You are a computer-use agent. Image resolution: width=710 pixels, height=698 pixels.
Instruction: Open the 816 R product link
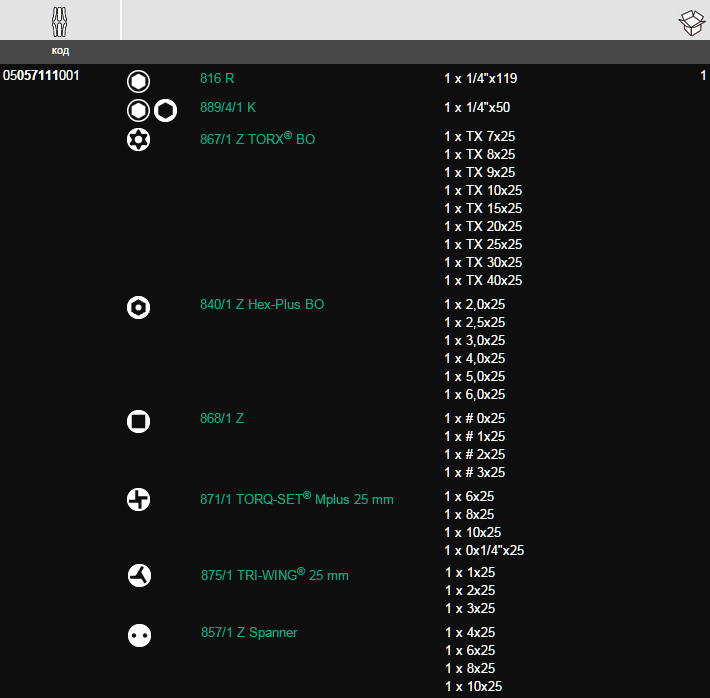[x=217, y=78]
